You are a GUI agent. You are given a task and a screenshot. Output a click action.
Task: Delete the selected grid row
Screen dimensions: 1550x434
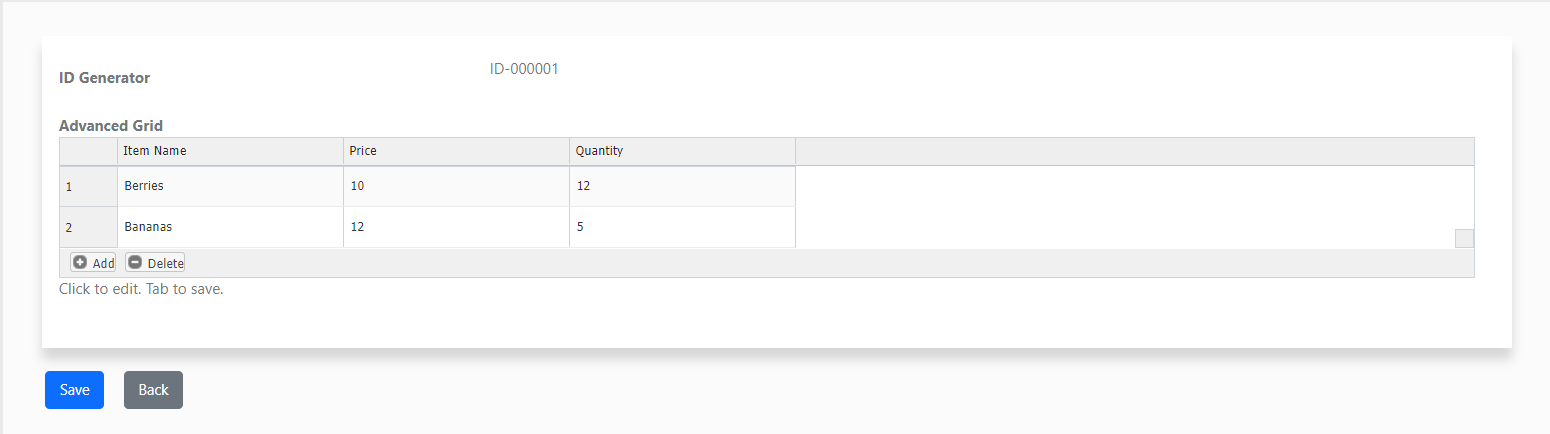coord(155,262)
